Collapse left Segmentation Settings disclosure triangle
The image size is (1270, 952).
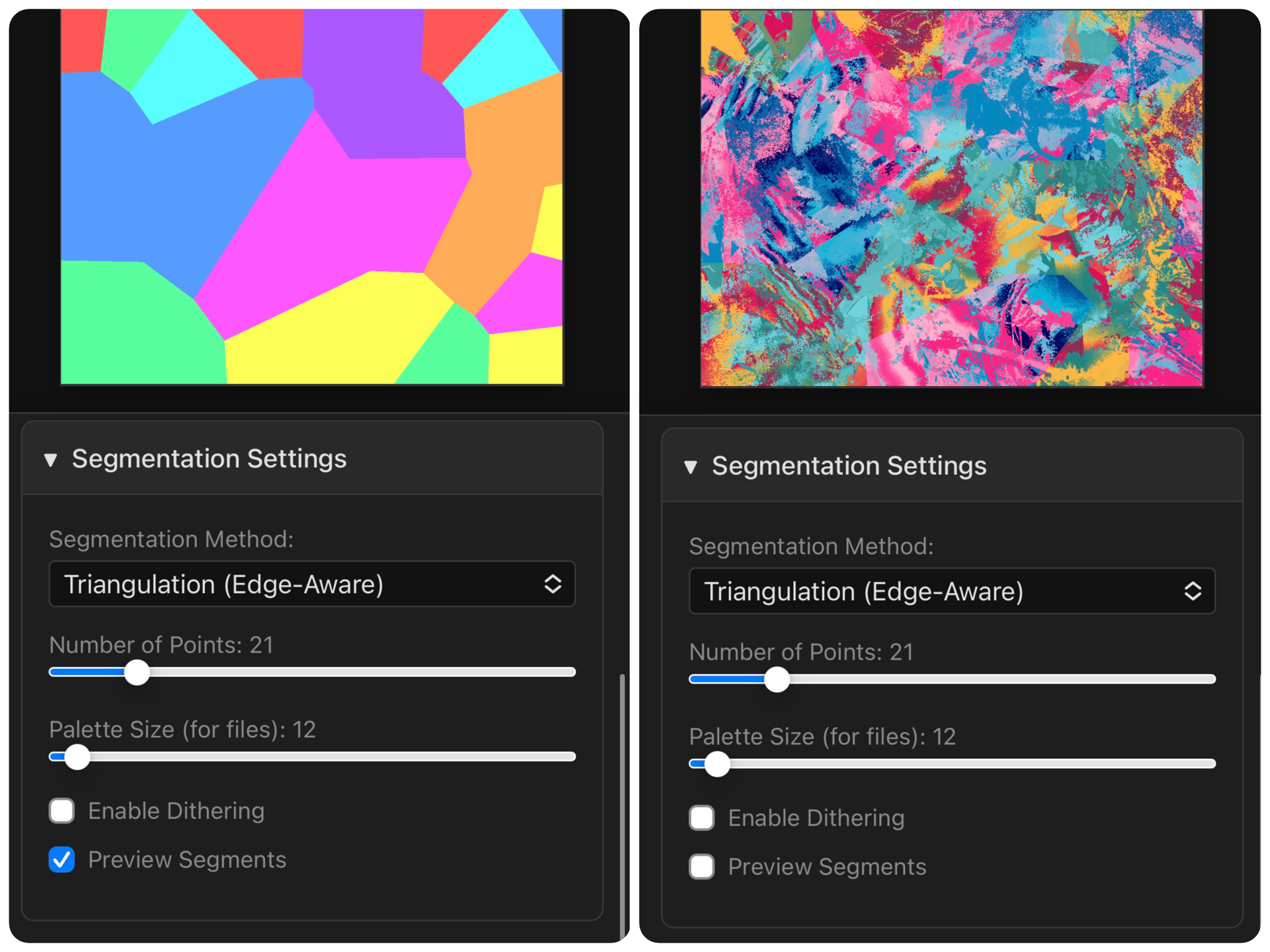point(51,460)
